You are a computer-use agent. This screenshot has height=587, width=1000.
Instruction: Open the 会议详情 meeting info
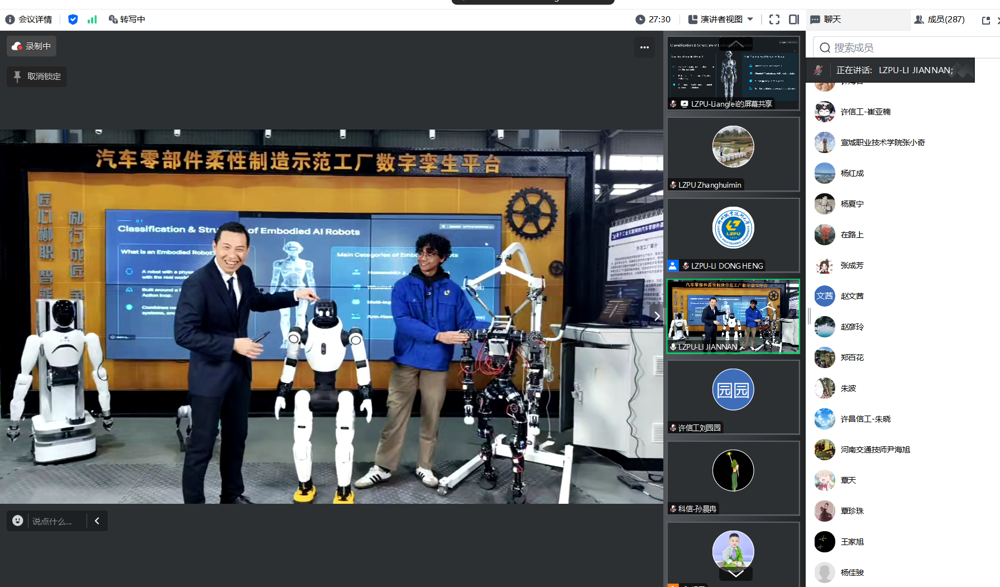click(x=29, y=19)
